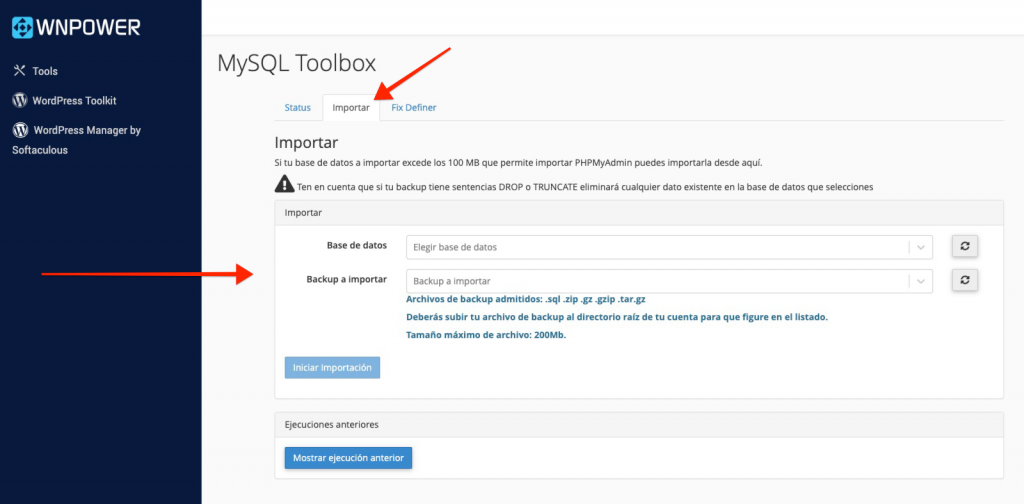Viewport: 1024px width, 504px height.
Task: Click the WordPress Manager logo icon
Action: [x=20, y=130]
